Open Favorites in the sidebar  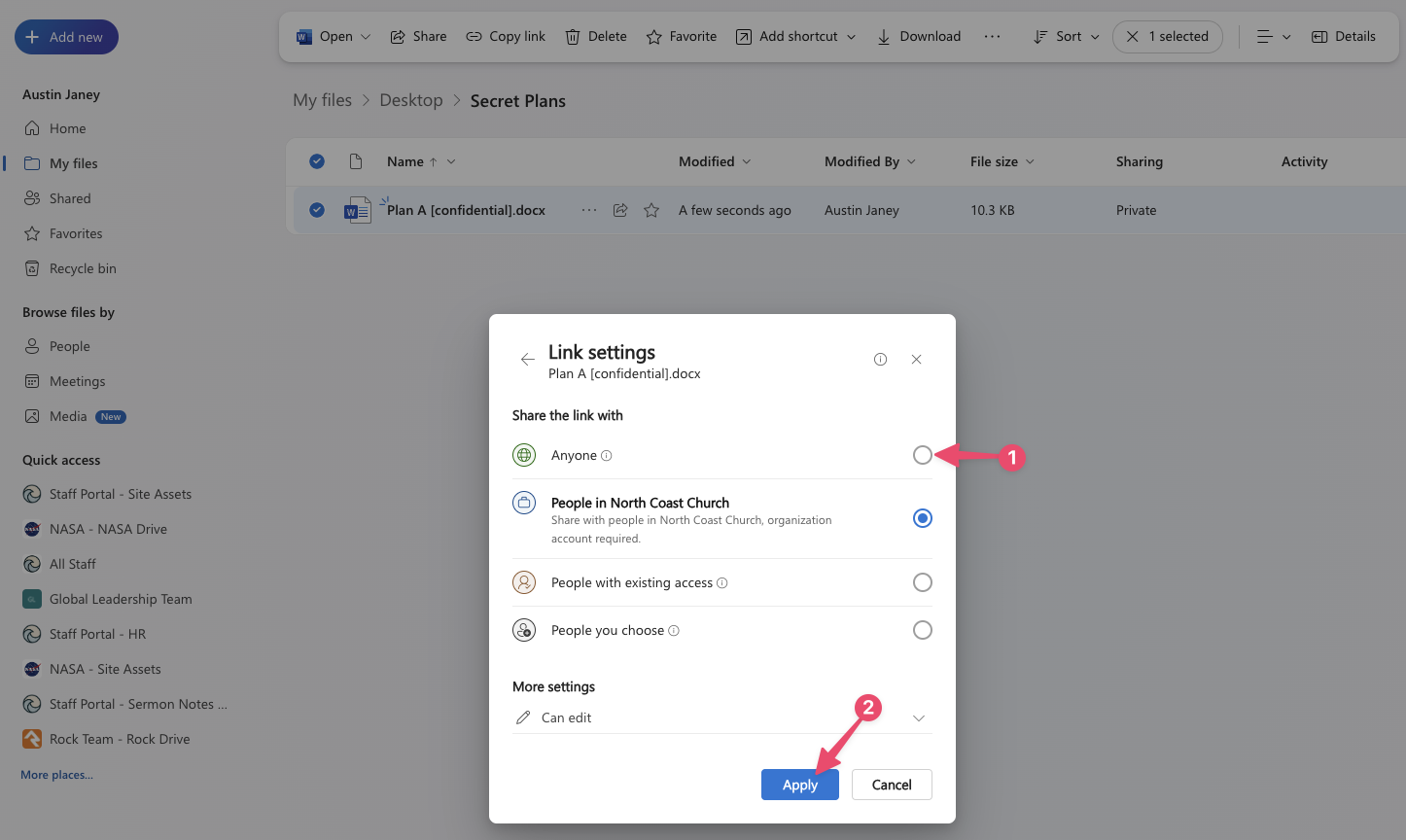tap(75, 233)
